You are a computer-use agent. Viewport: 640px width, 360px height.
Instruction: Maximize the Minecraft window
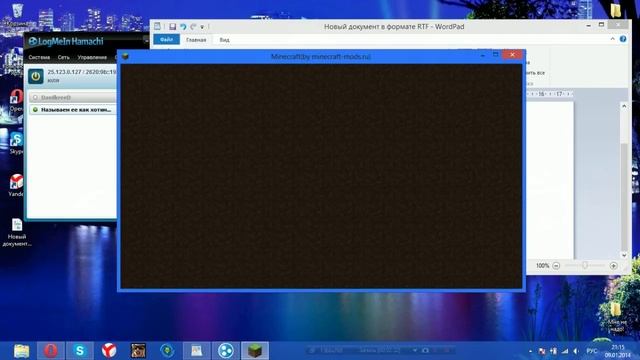click(495, 55)
